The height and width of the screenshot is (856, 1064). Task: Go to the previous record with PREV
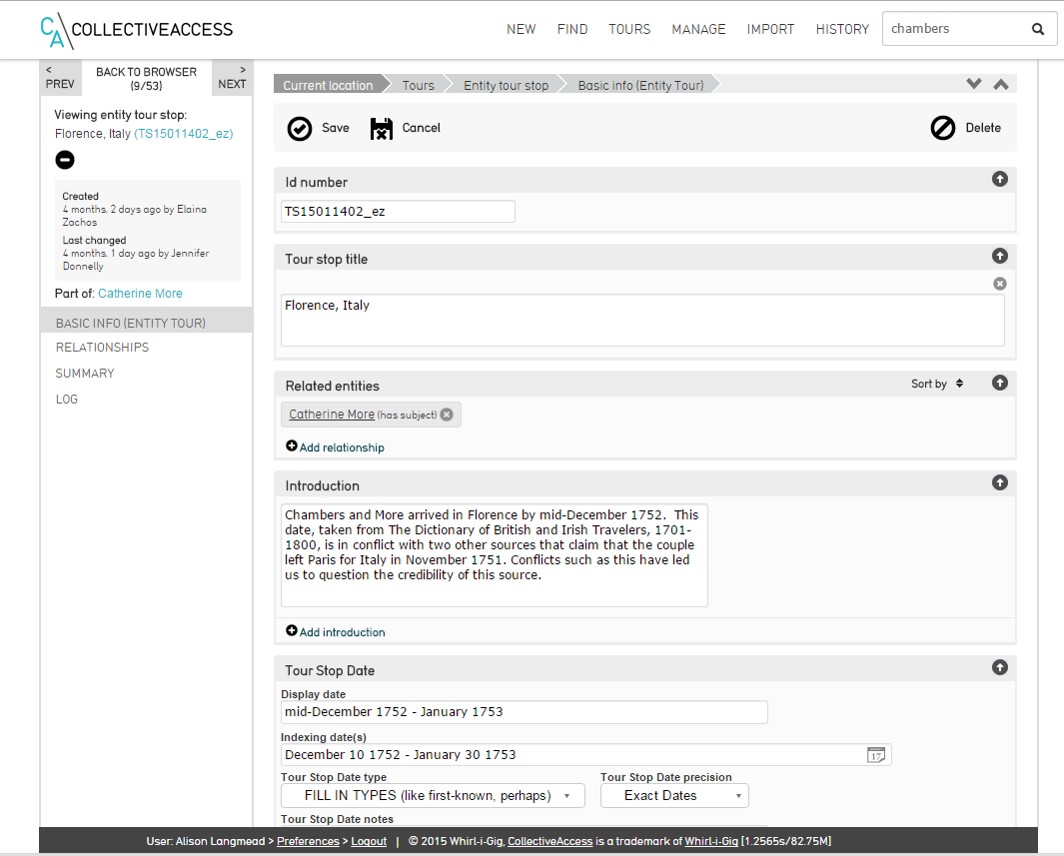click(60, 77)
